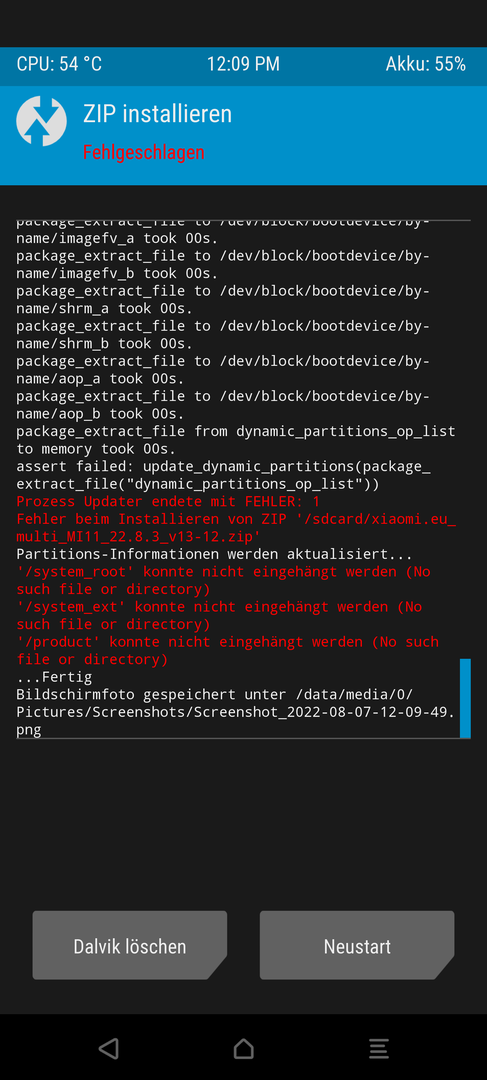487x1080 pixels.
Task: Tap the CPU temperature readout
Action: pyautogui.click(x=59, y=64)
